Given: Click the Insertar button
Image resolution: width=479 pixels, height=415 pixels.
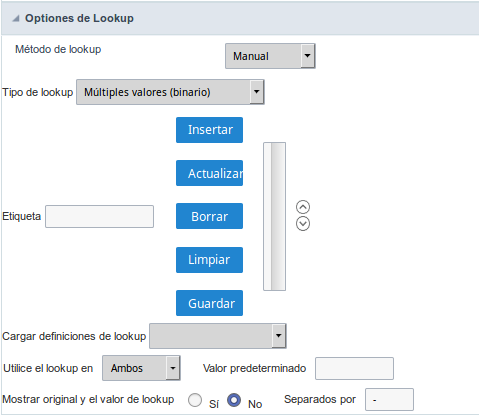Looking at the screenshot, I should coord(209,130).
